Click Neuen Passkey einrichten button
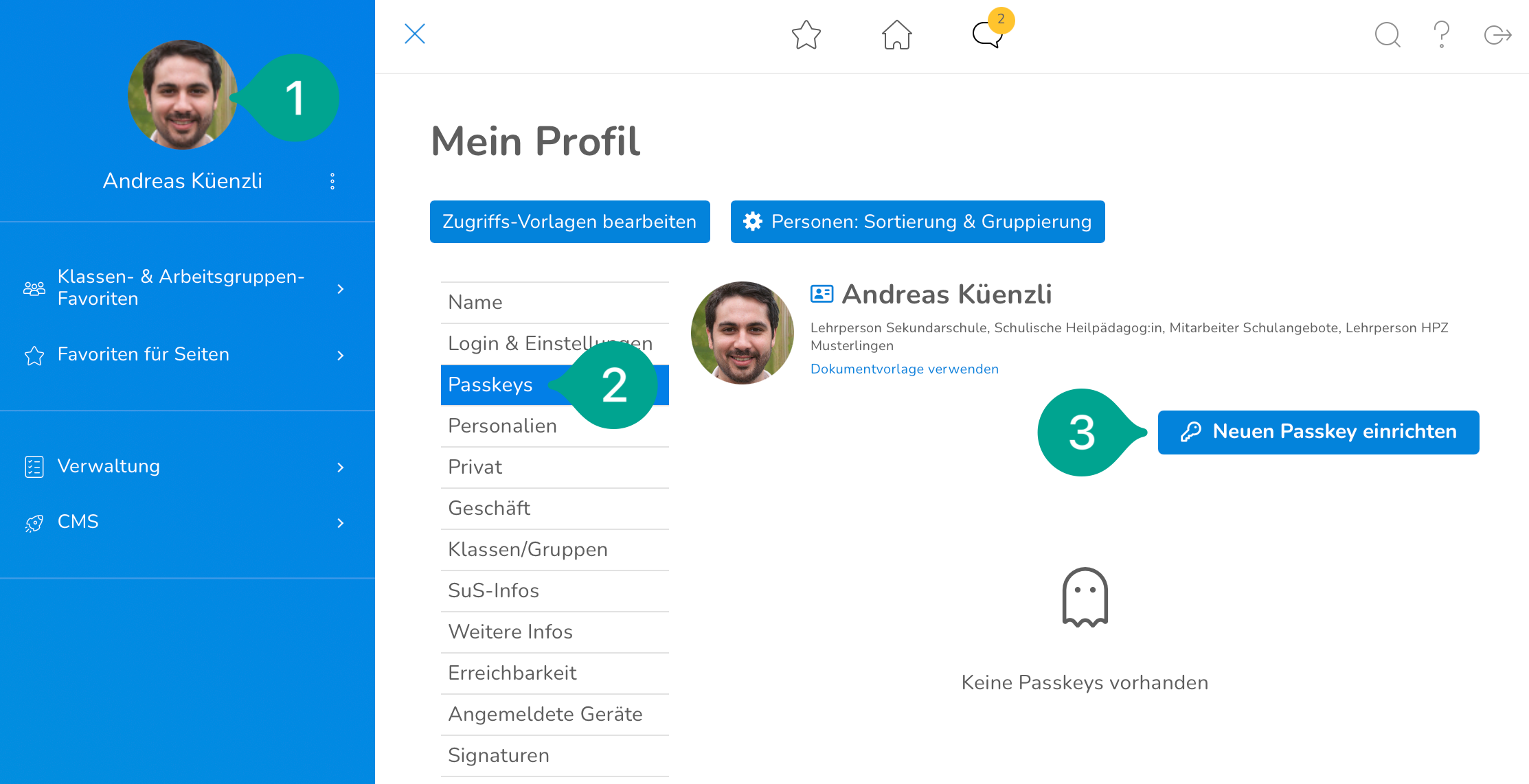This screenshot has width=1529, height=784. [1318, 432]
